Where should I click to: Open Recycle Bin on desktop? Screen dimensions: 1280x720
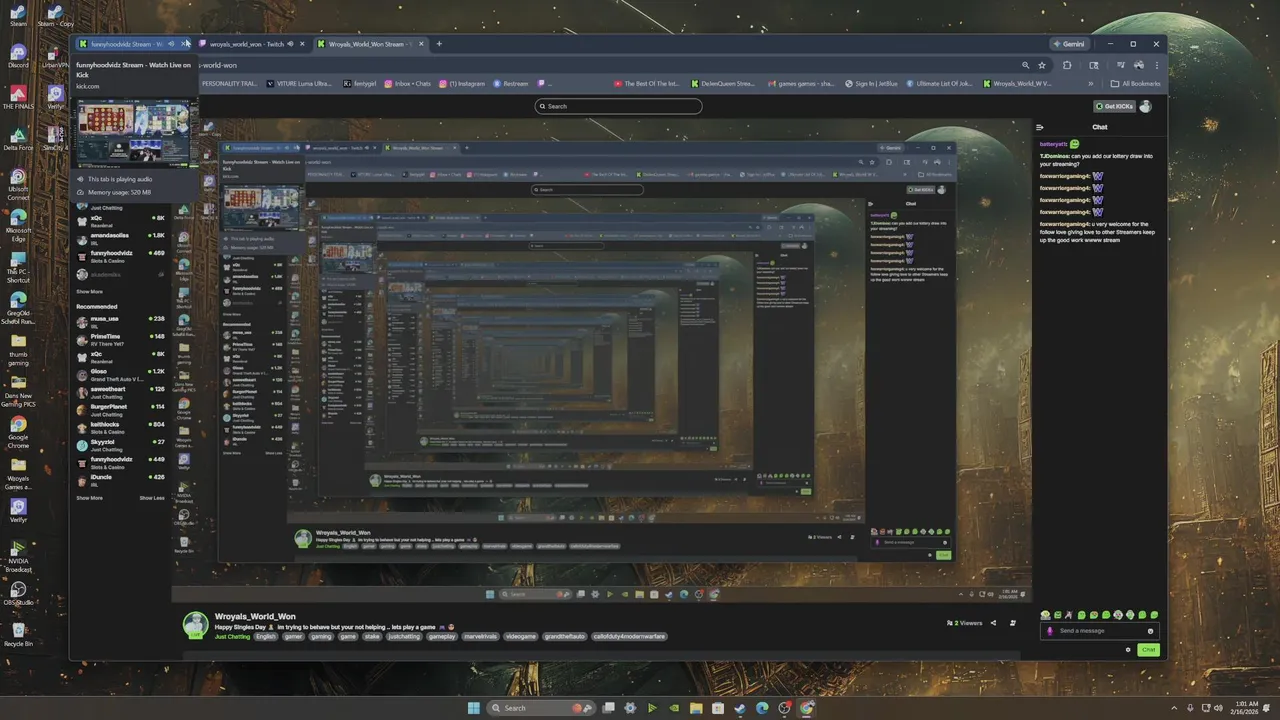click(18, 636)
